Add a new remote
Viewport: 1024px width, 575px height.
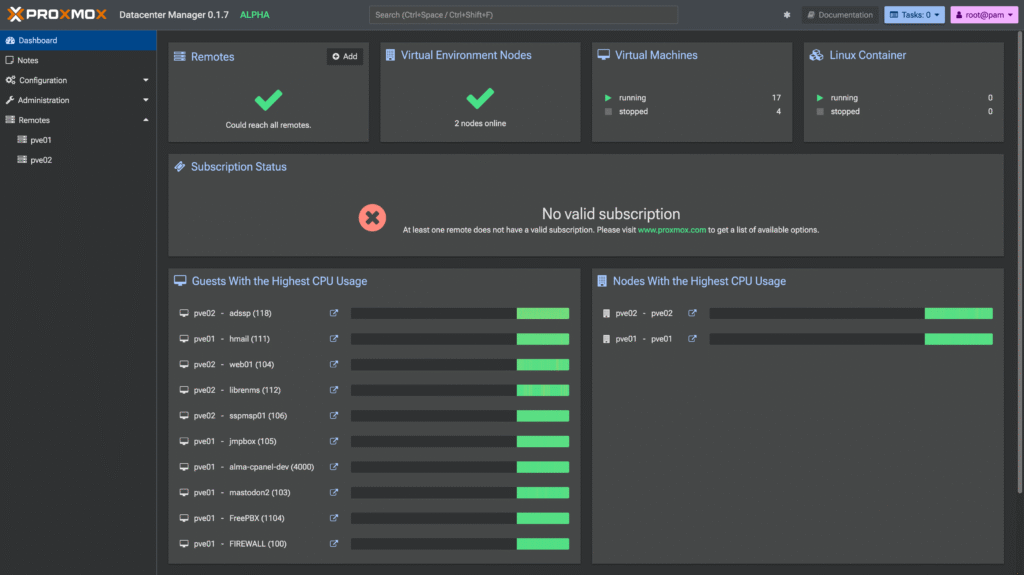click(x=345, y=56)
